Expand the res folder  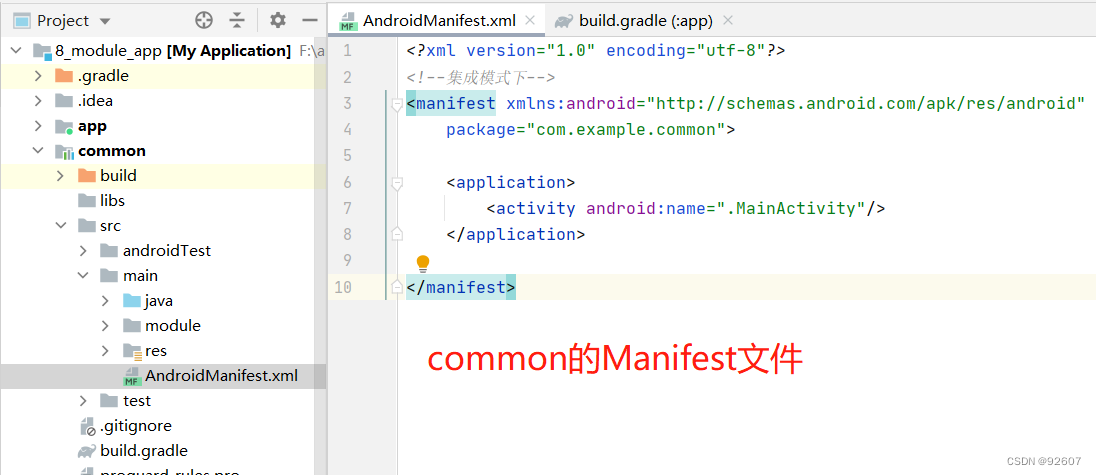pos(106,351)
